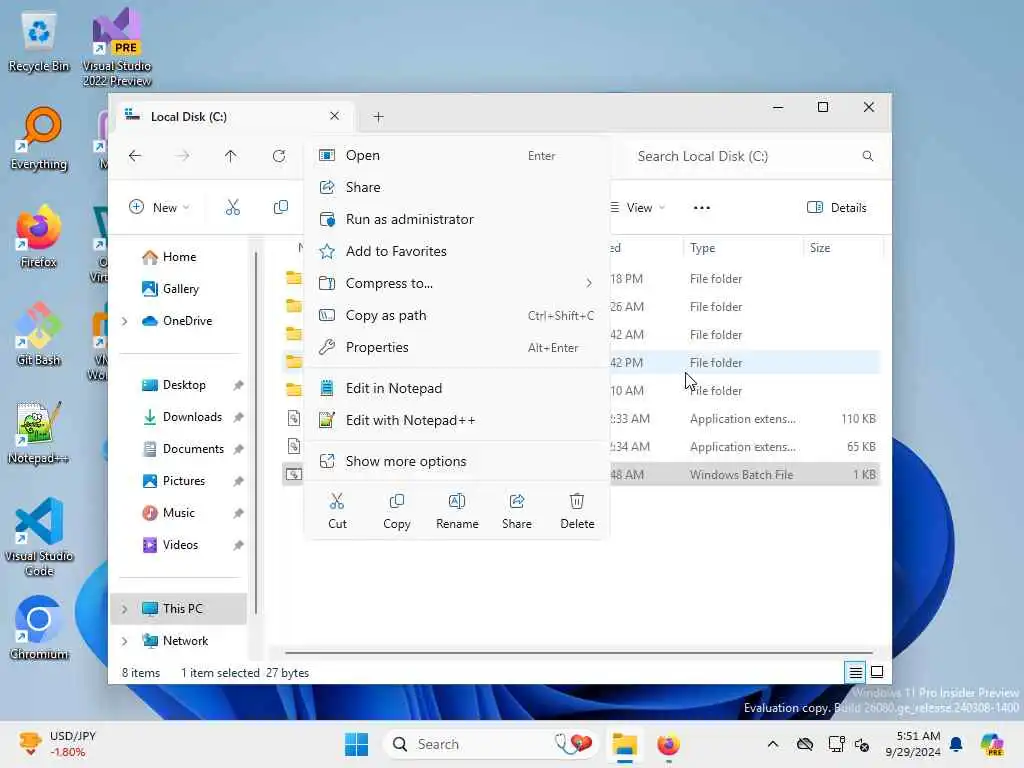Open the New dropdown menu
The width and height of the screenshot is (1024, 768).
(x=159, y=208)
